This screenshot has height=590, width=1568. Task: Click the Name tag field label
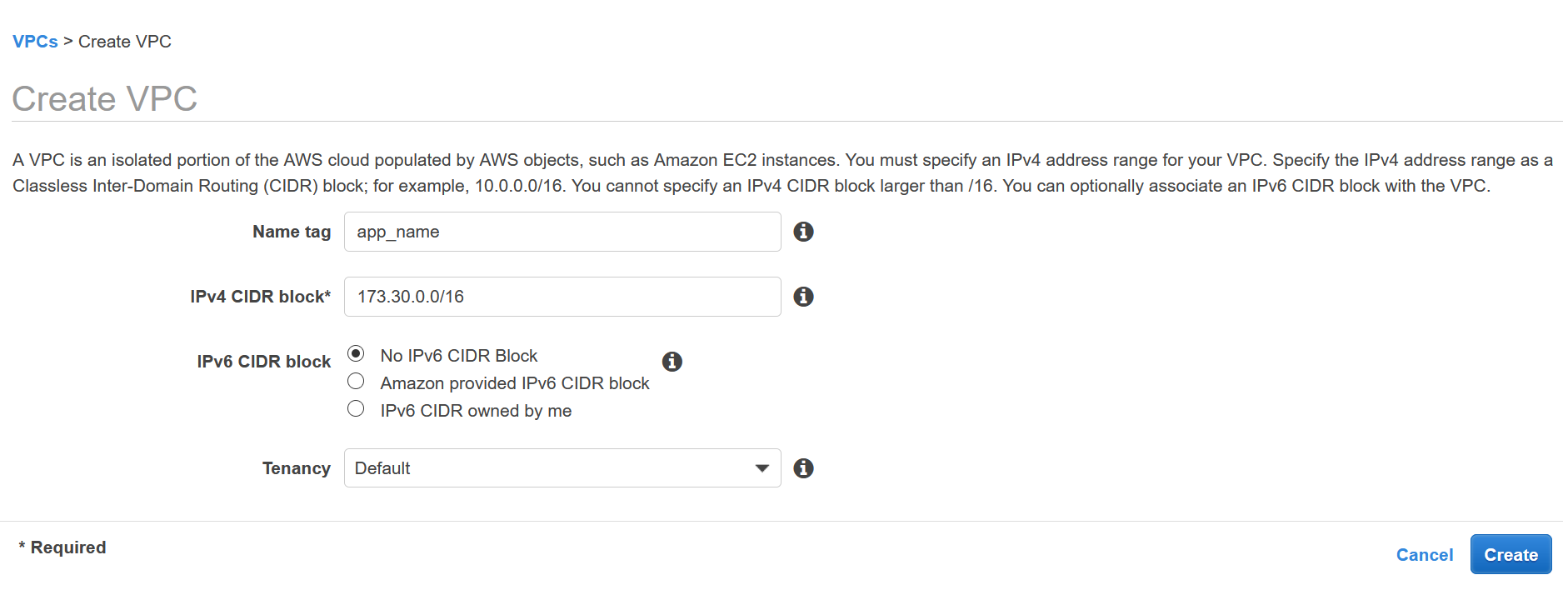click(x=292, y=232)
